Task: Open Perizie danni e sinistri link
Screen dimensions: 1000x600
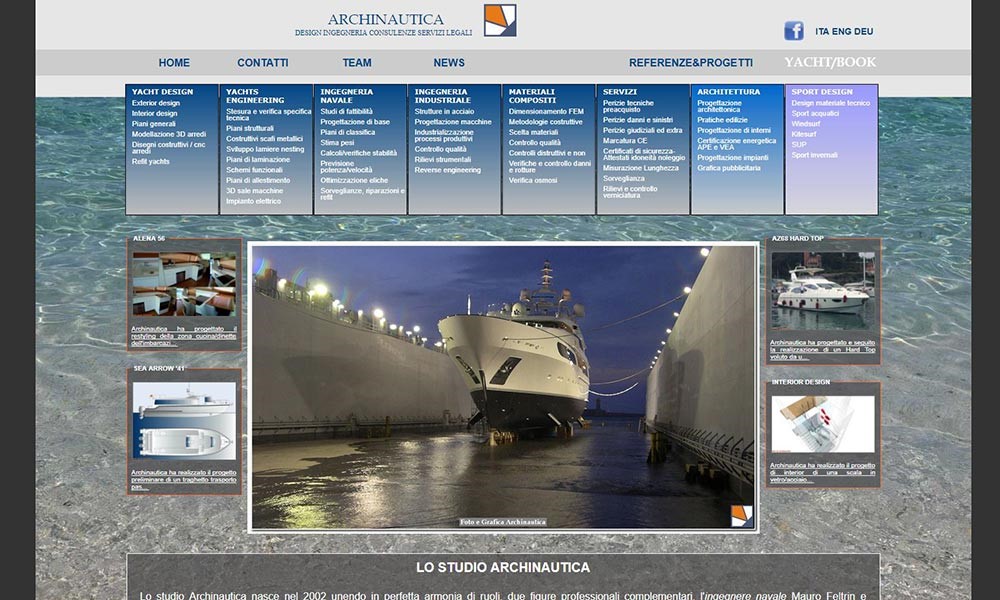Action: click(638, 120)
